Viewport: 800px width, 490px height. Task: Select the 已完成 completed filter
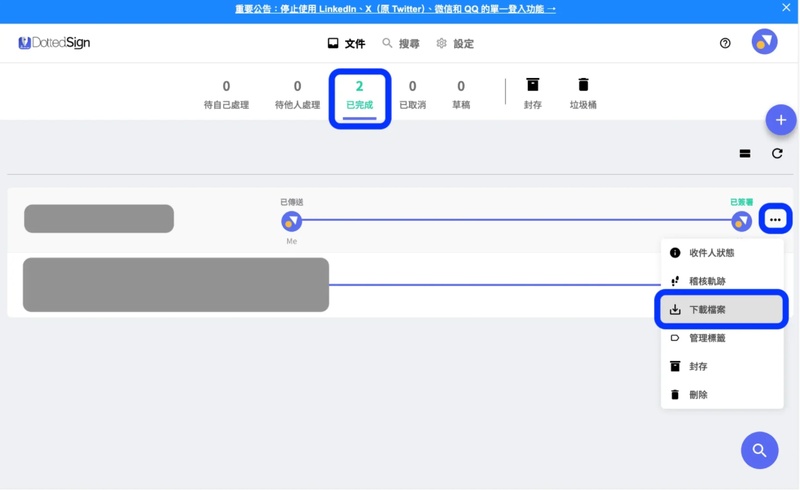click(360, 98)
